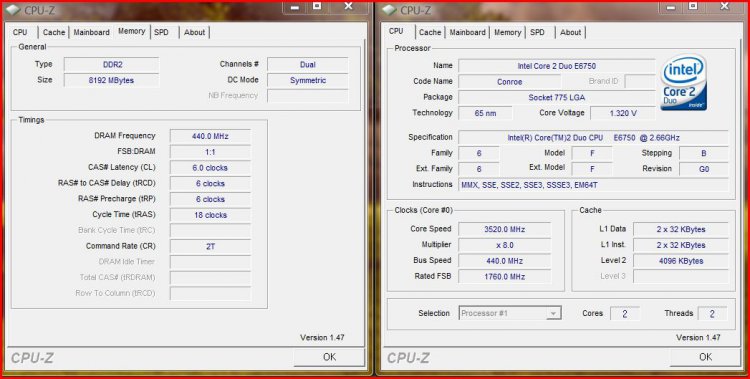Click the empty Level 3 cache field

[x=681, y=277]
